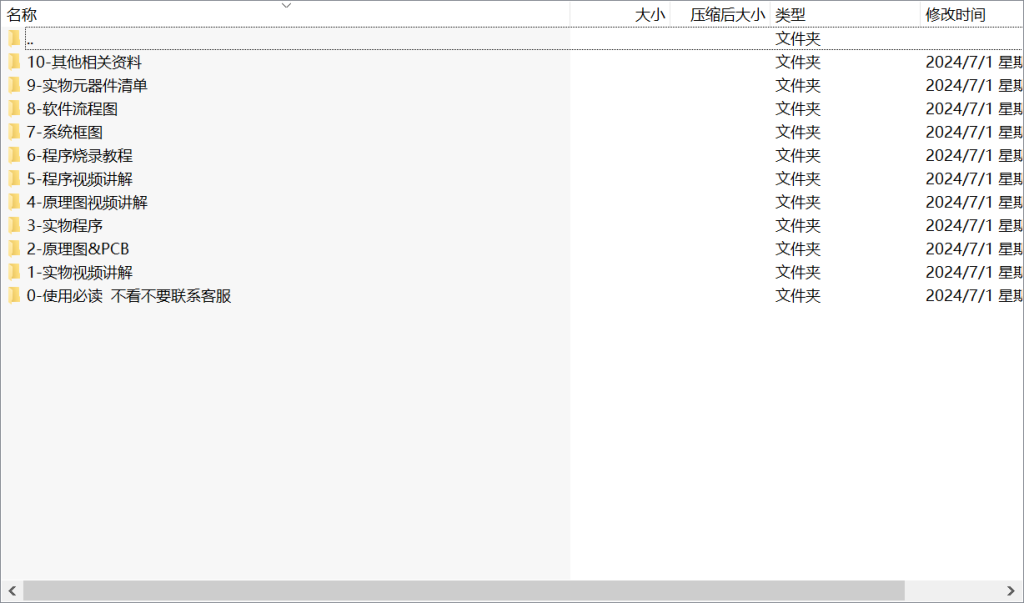Select the 0-使用必读 不看不要联系客服 folder
This screenshot has width=1024, height=603.
(x=129, y=296)
